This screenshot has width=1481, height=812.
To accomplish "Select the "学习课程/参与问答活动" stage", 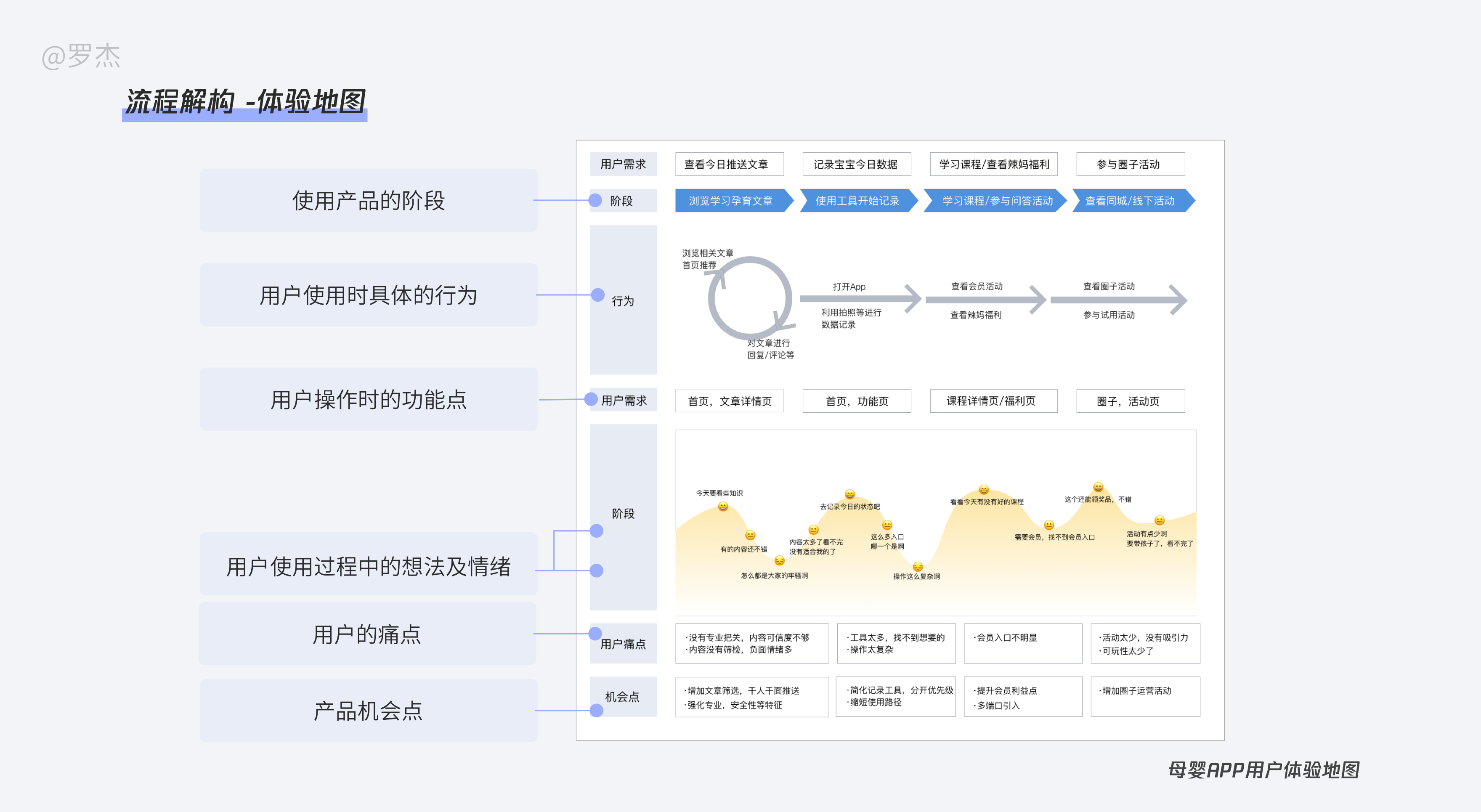I will point(996,201).
